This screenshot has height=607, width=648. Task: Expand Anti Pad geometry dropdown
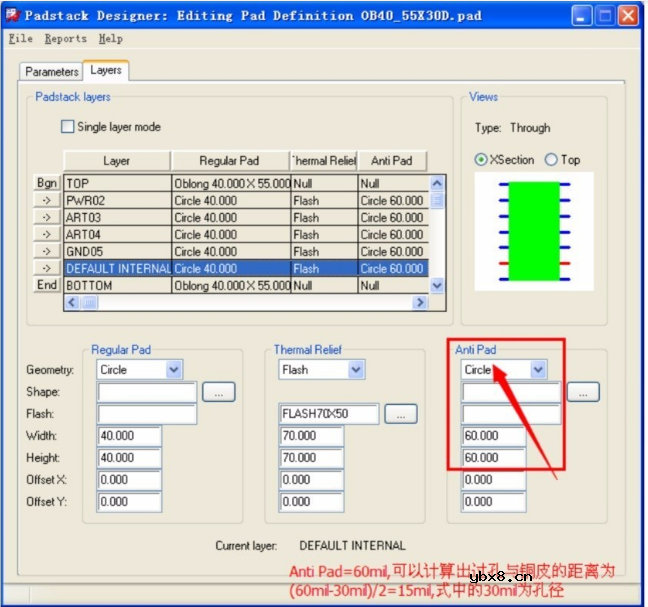pos(538,370)
